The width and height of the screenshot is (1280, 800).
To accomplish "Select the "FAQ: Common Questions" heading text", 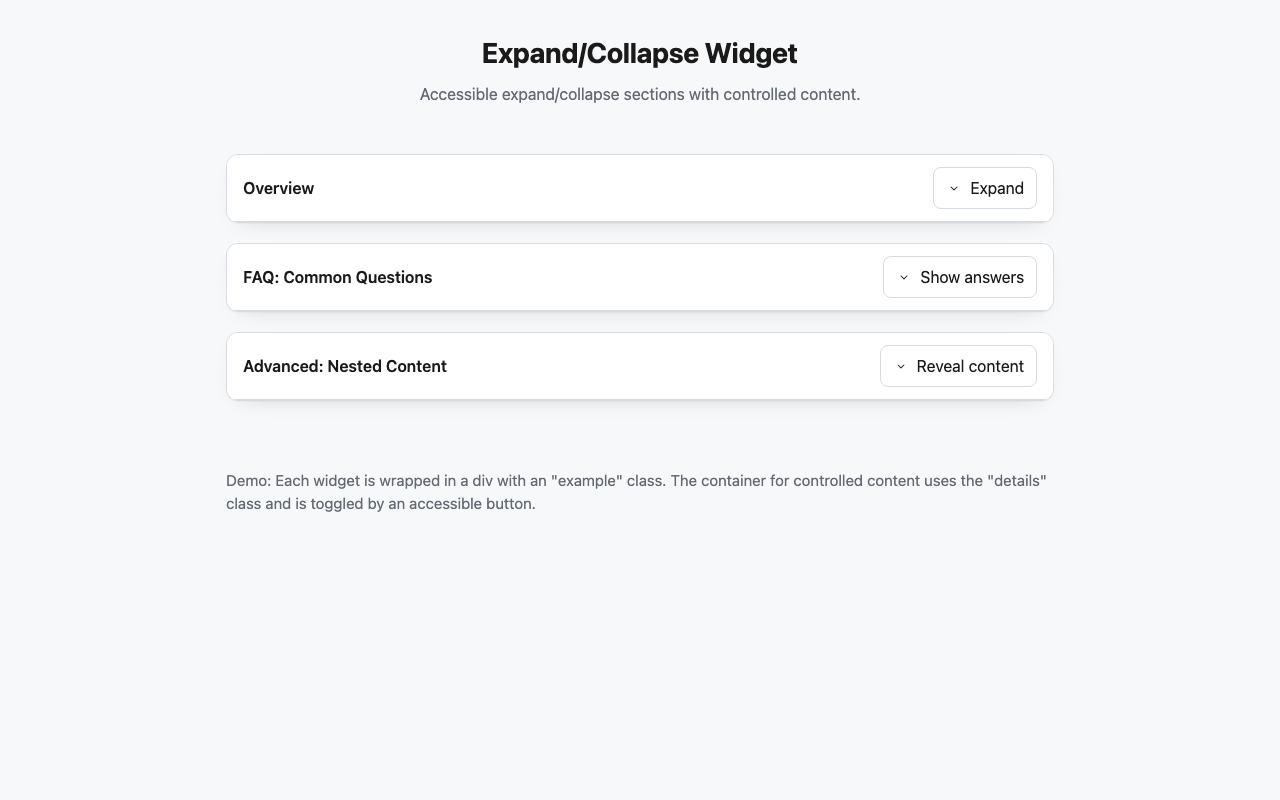I will [x=337, y=277].
